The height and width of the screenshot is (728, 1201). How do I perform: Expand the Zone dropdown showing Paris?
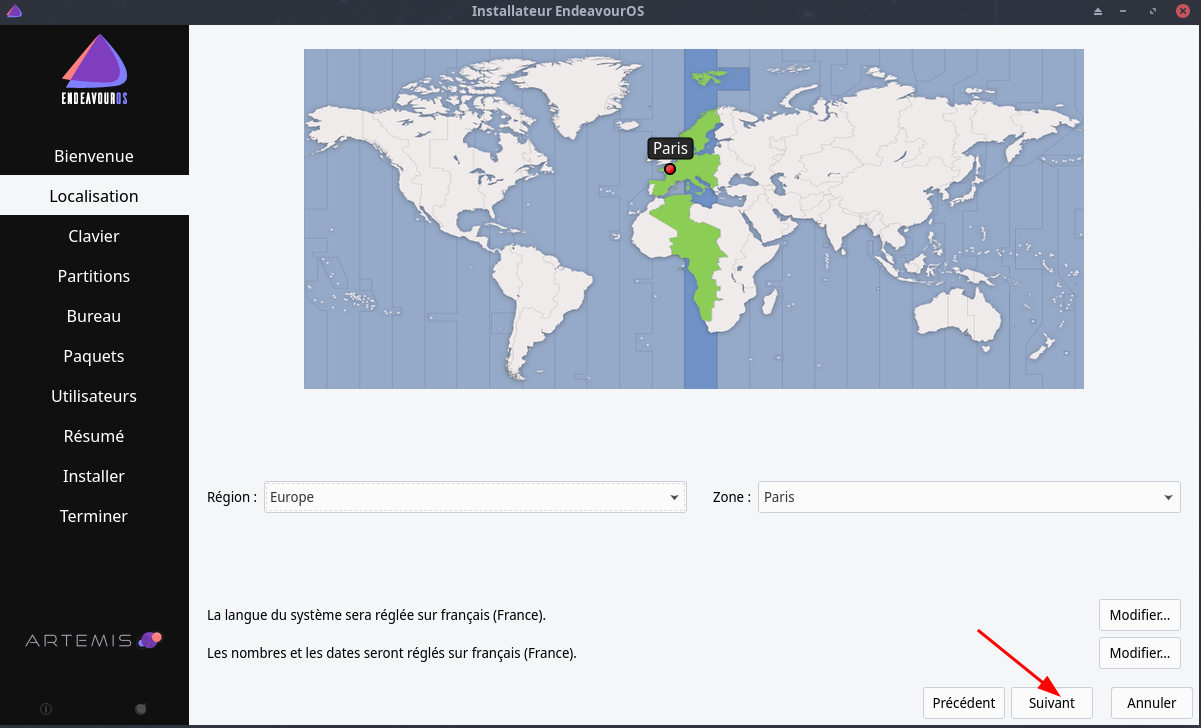click(x=968, y=497)
